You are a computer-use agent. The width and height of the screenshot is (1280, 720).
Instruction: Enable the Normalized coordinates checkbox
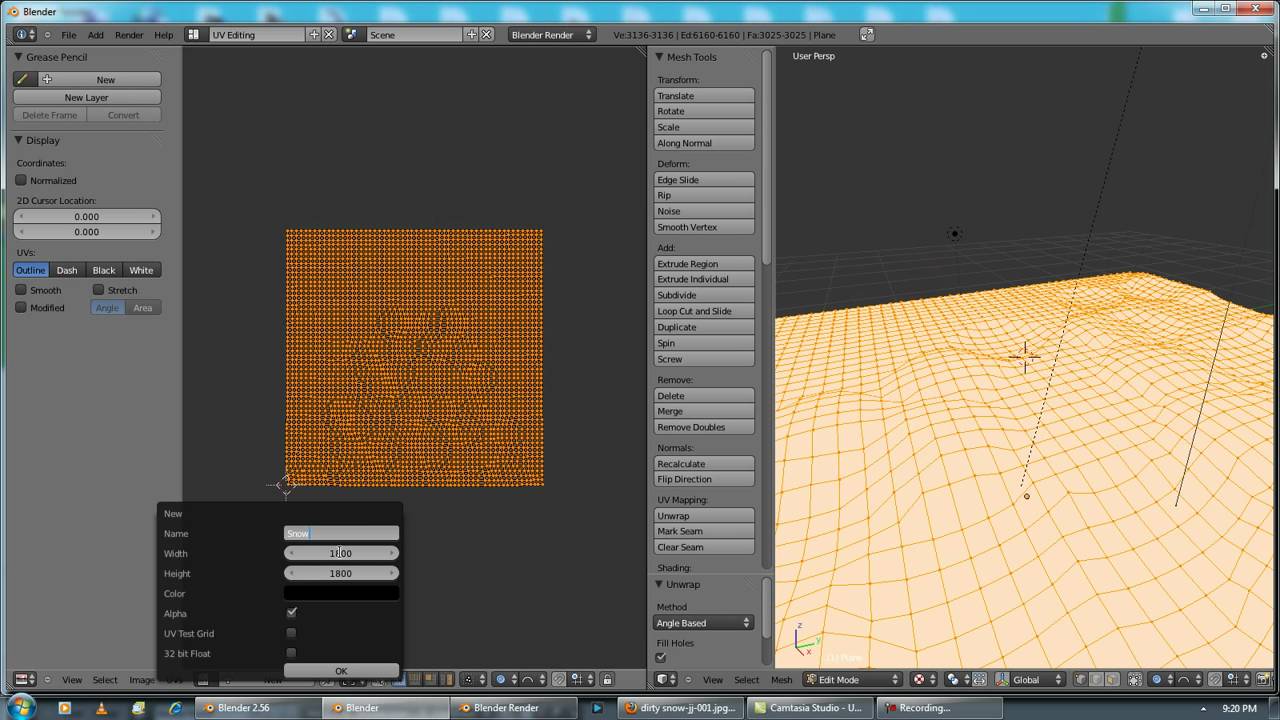point(21,180)
